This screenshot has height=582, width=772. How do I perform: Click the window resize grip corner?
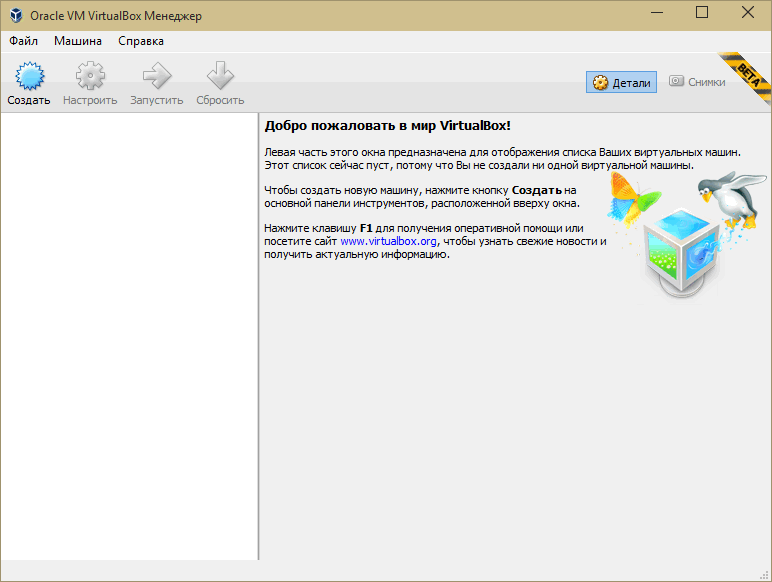(x=765, y=575)
